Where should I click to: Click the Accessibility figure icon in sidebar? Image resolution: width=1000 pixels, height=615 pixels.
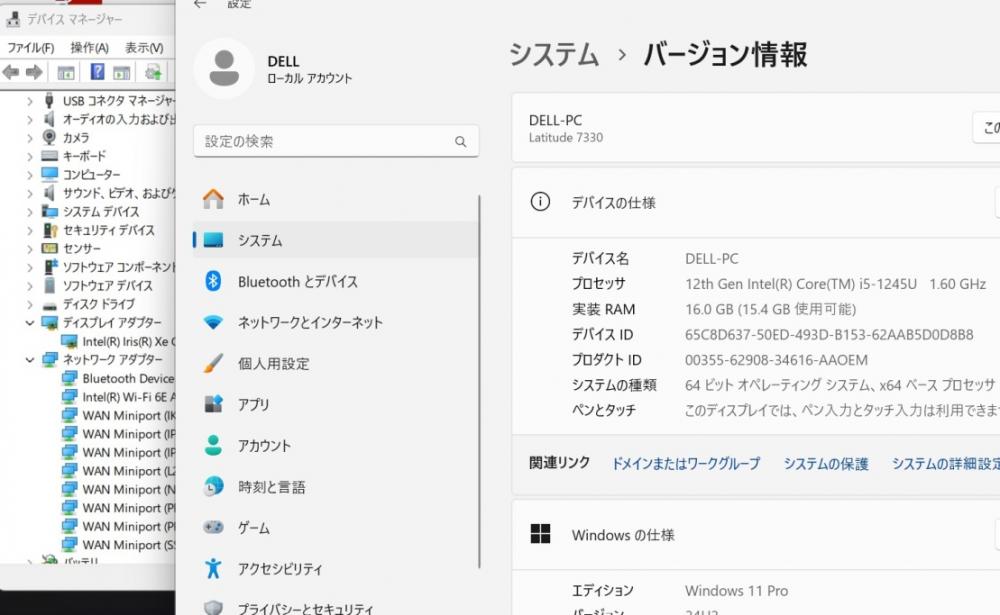(x=214, y=568)
